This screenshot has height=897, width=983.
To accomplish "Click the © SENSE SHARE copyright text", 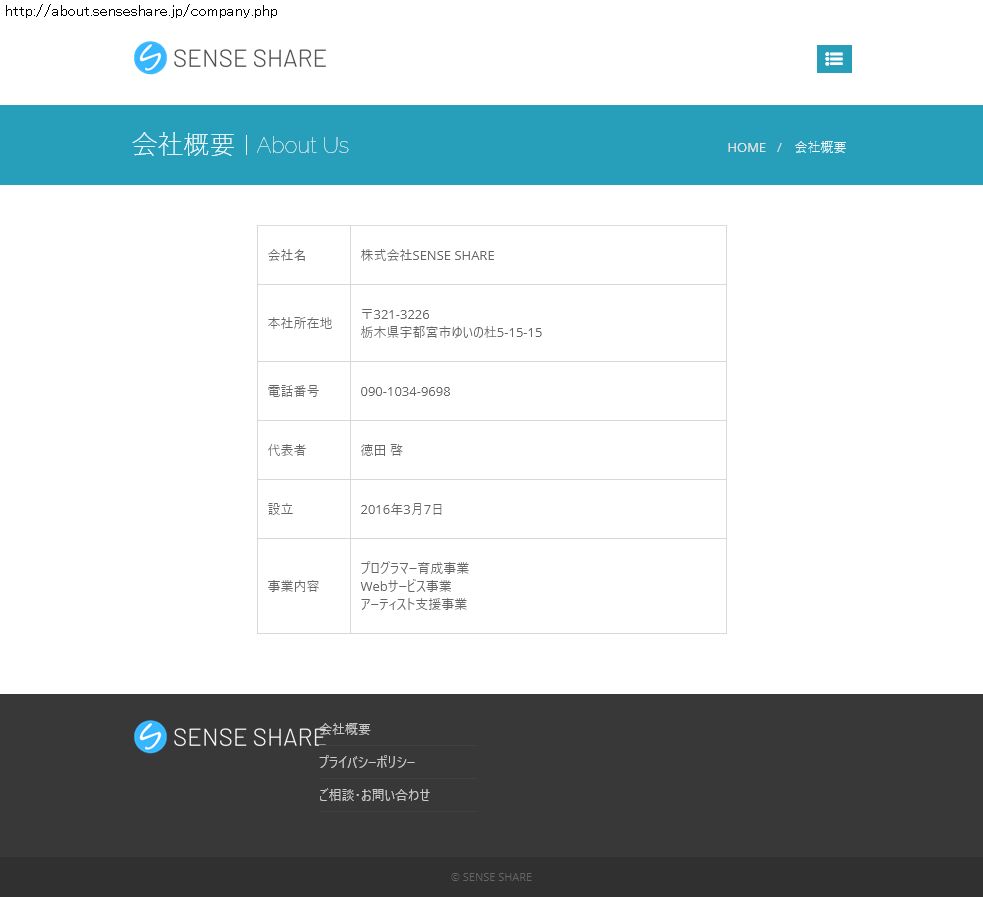I will tap(491, 877).
